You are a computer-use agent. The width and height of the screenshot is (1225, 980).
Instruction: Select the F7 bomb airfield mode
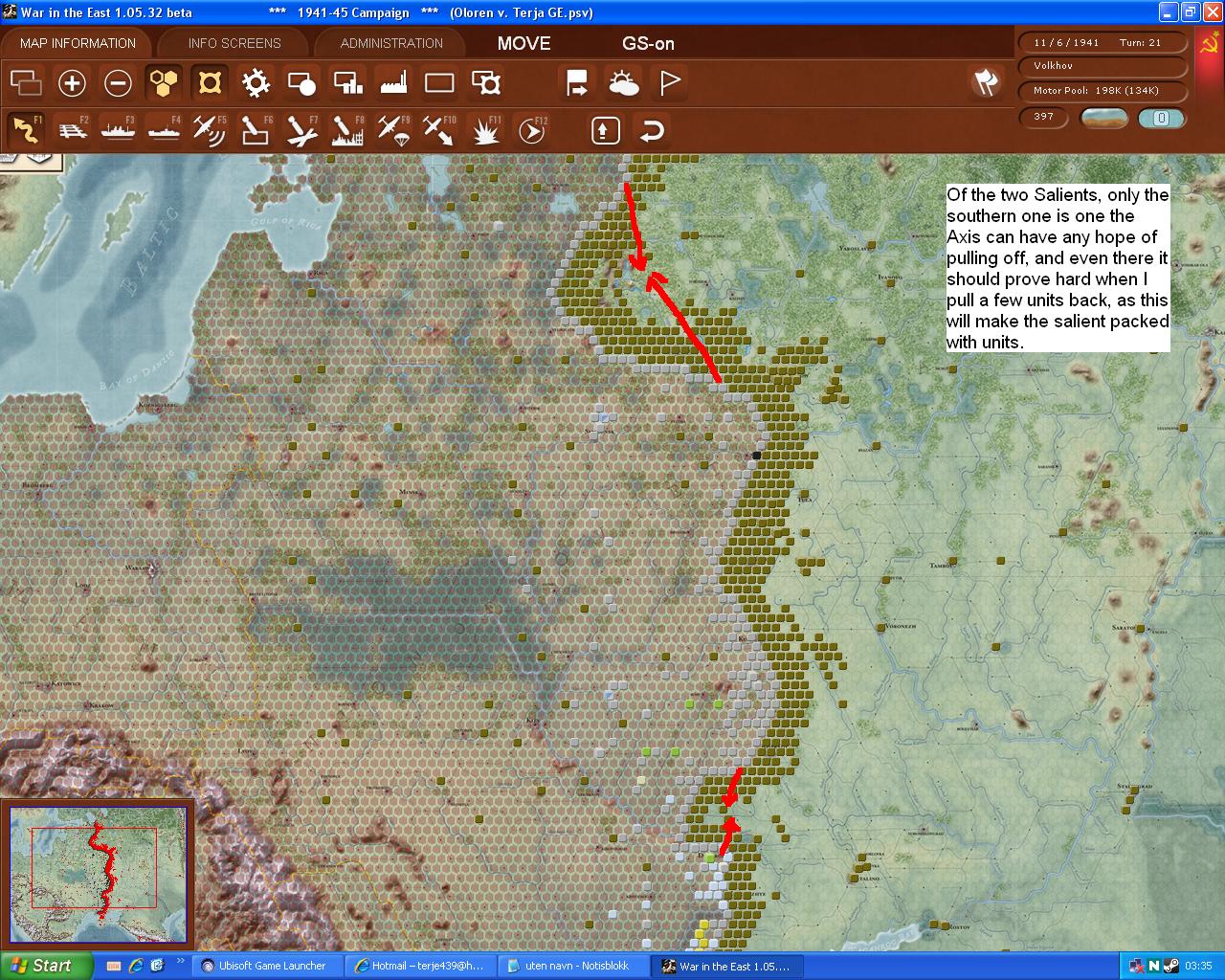point(301,129)
